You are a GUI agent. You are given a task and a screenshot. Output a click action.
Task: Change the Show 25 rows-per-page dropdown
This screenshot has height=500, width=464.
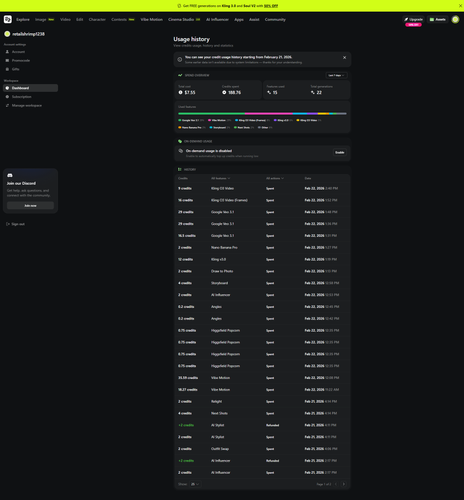pyautogui.click(x=195, y=484)
